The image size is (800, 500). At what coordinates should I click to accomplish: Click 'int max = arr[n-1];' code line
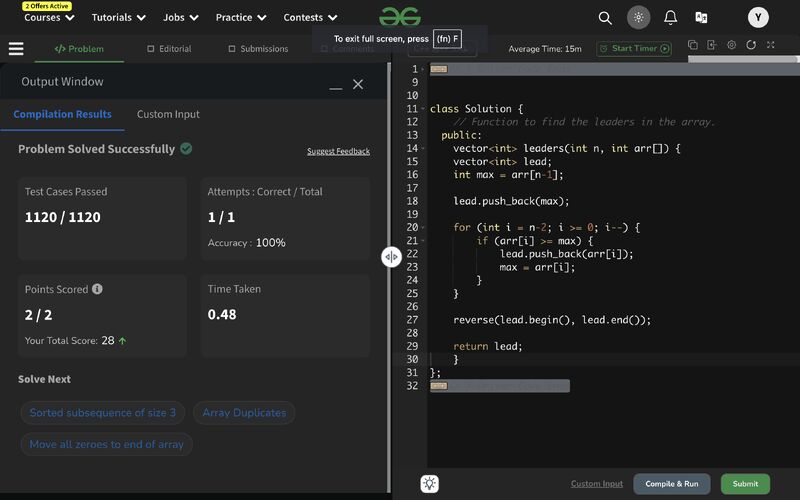point(508,174)
